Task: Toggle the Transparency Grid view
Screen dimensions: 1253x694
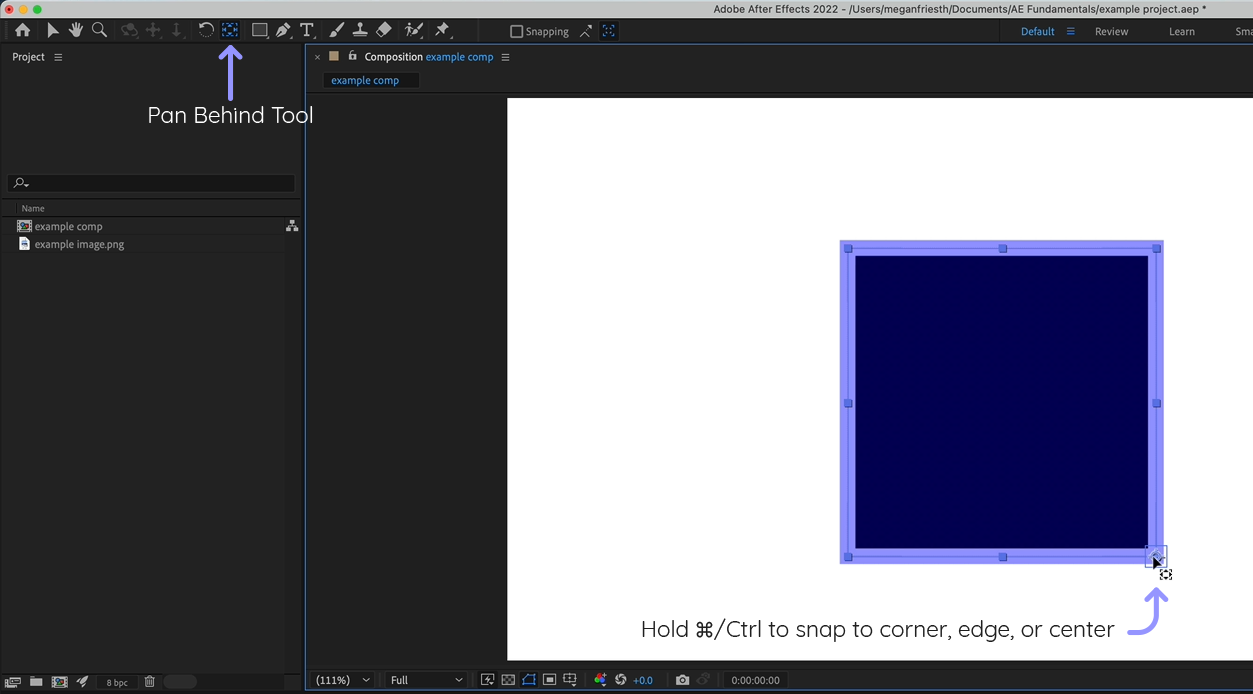Action: pos(507,680)
